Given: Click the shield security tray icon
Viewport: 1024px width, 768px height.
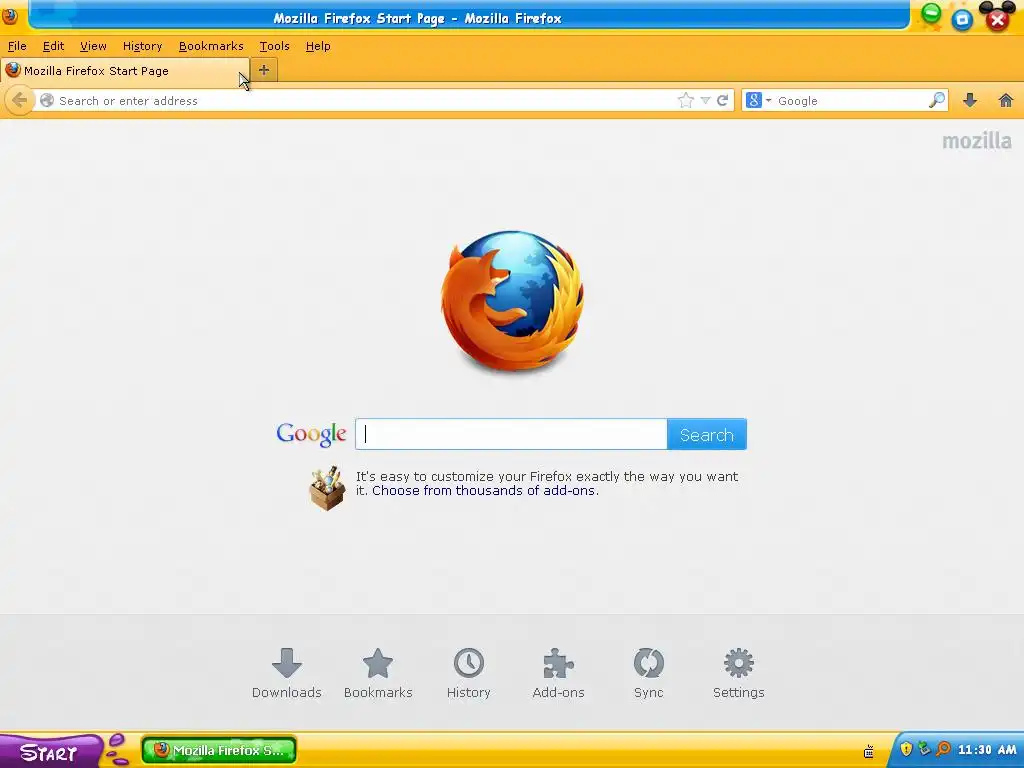Looking at the screenshot, I should pos(906,749).
